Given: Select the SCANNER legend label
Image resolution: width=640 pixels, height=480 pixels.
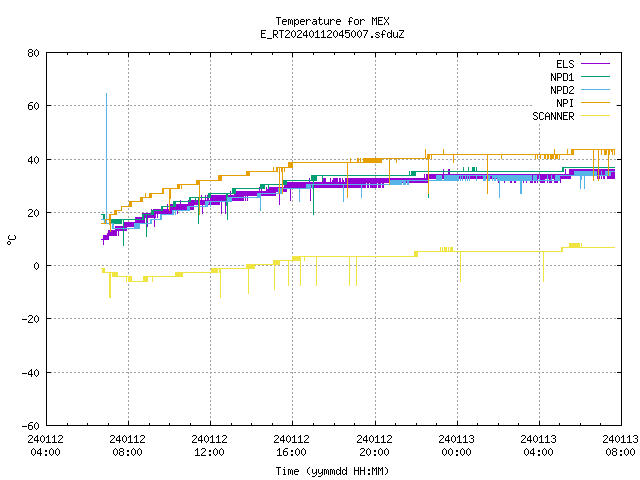Looking at the screenshot, I should (553, 116).
